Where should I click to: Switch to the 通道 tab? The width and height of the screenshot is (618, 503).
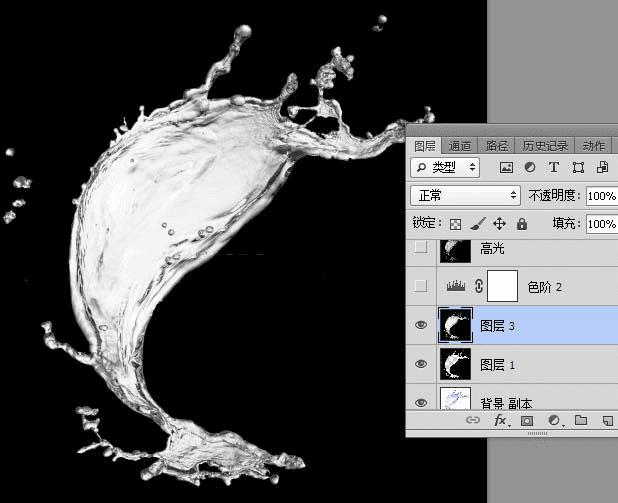coord(460,146)
